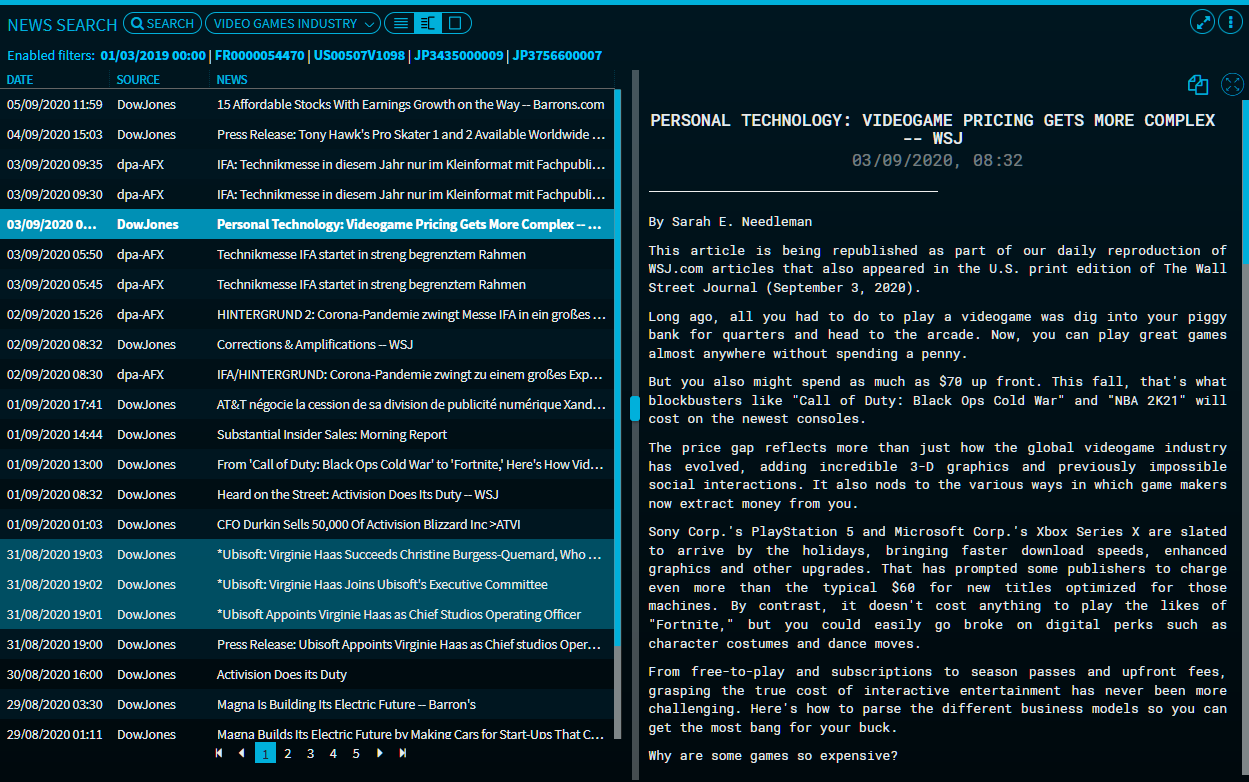Screen dimensions: 1249x782
Task: Sort by the DATE column header
Action: click(x=20, y=79)
